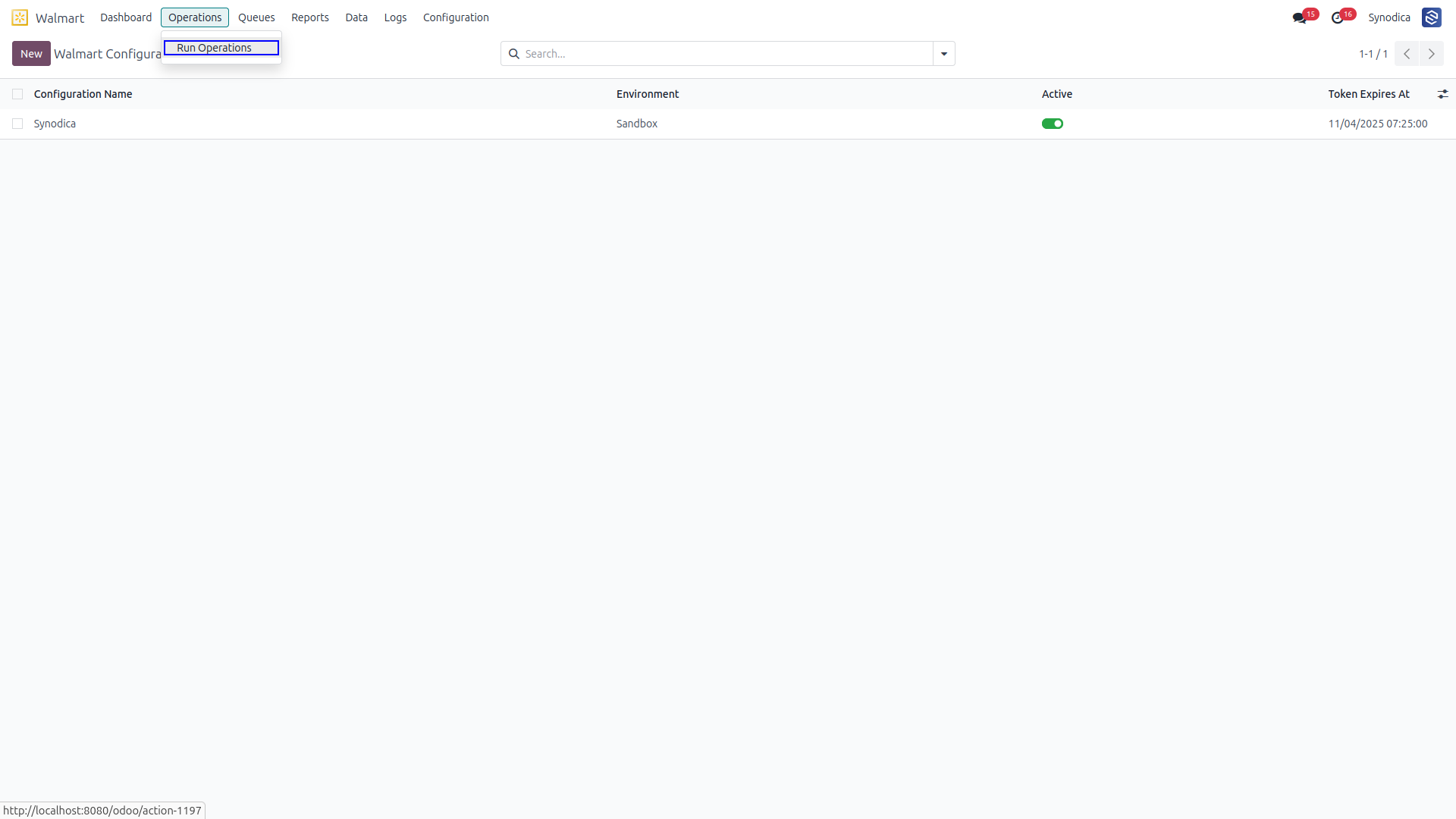Click into the Search input field
This screenshot has width=1456, height=819.
[726, 54]
